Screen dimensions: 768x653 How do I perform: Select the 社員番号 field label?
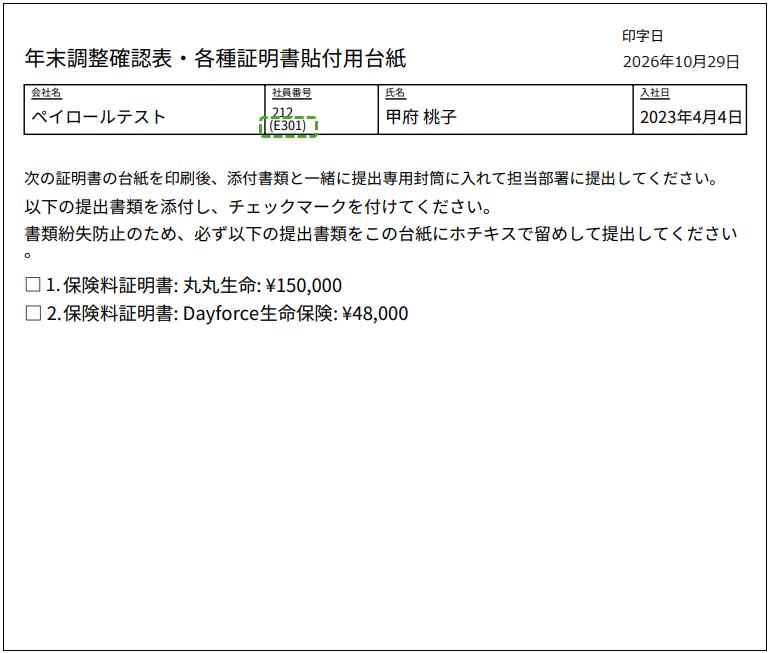(291, 93)
